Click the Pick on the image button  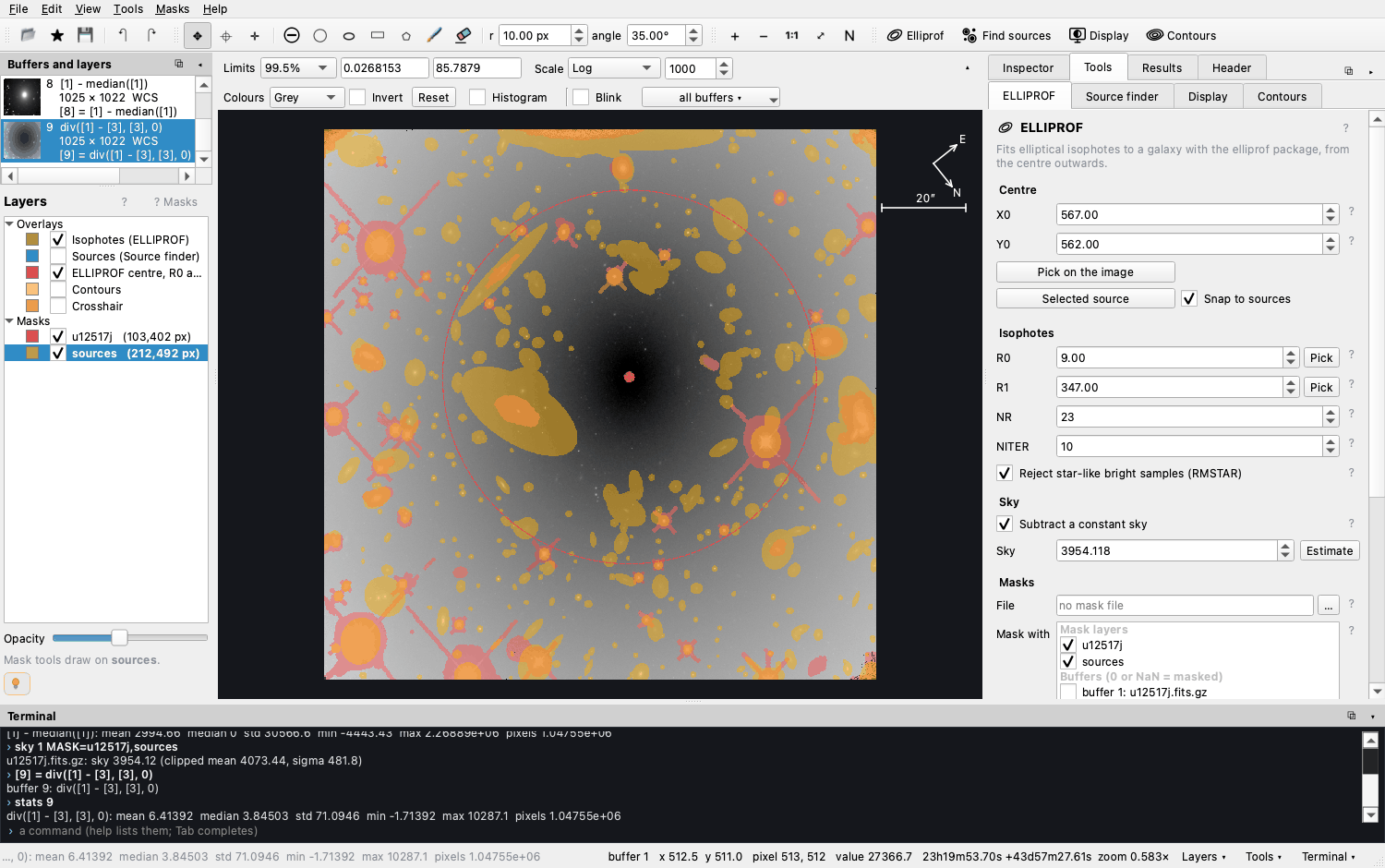[1086, 272]
